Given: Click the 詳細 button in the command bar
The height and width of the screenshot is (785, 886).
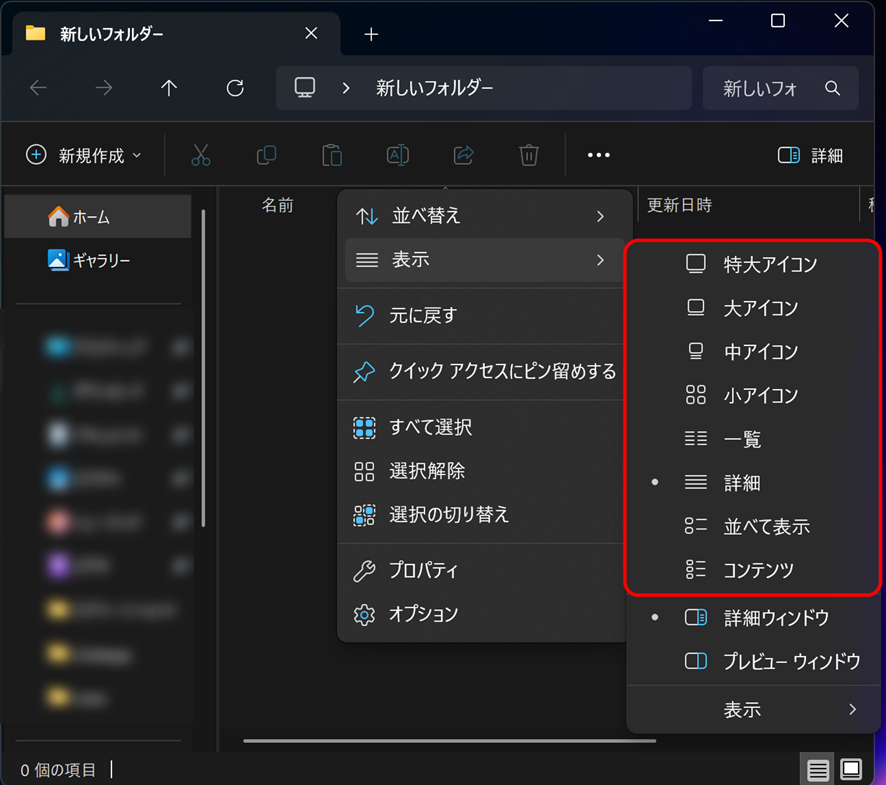Looking at the screenshot, I should (810, 155).
